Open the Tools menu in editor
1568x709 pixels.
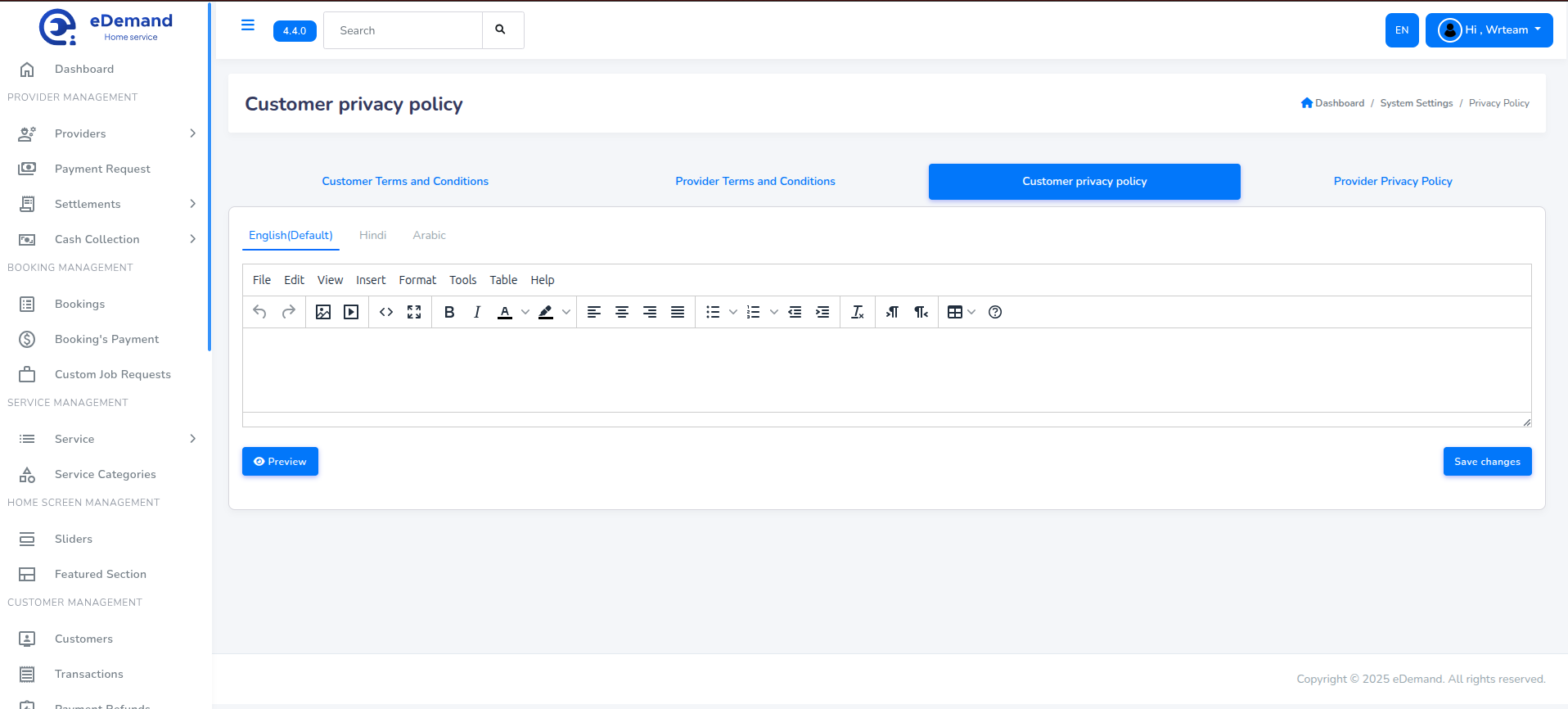coord(462,280)
